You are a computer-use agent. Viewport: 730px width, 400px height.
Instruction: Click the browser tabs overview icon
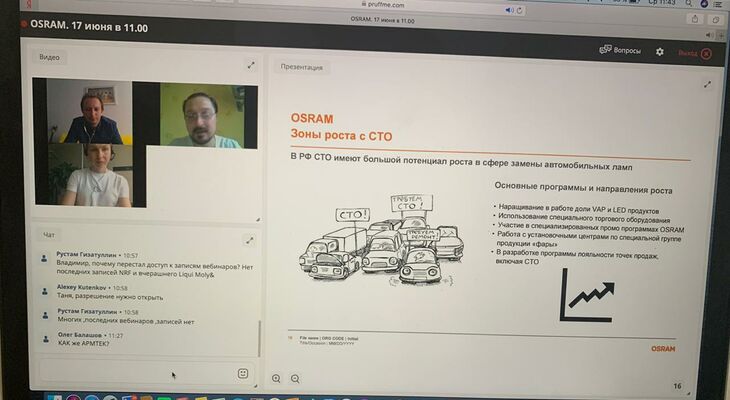click(x=716, y=19)
